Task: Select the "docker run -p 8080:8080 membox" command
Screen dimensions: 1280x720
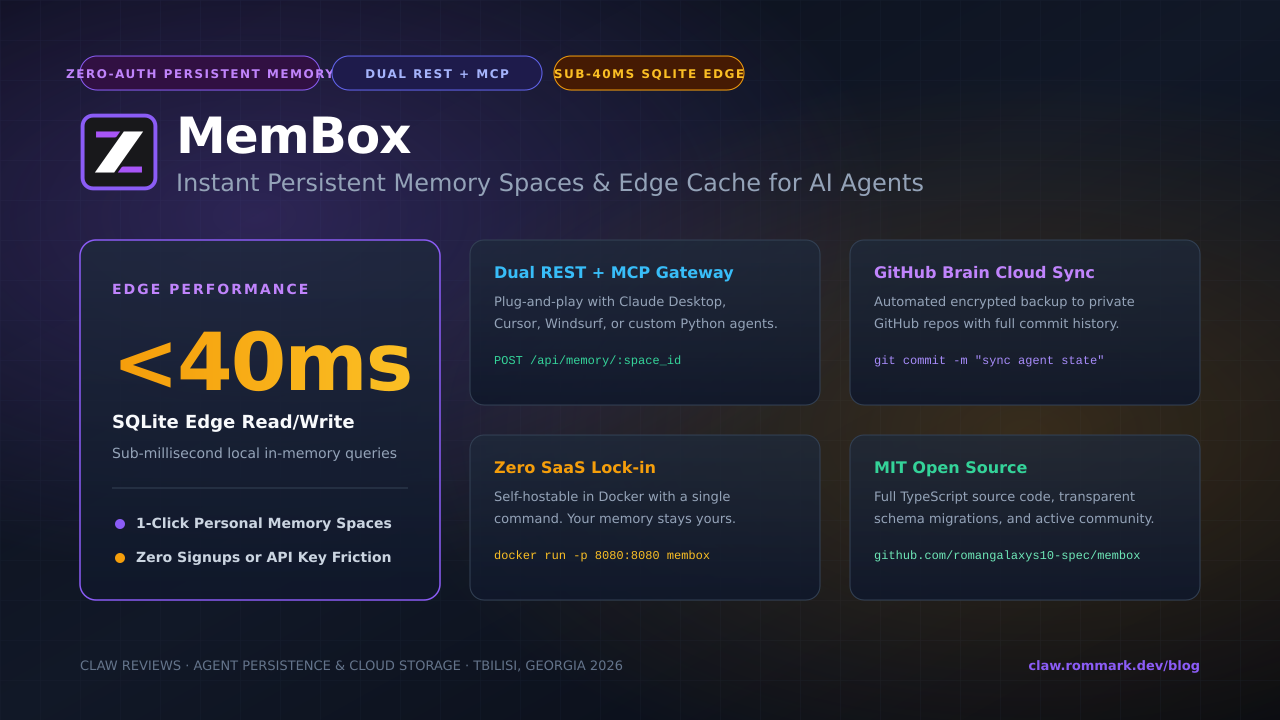Action: click(602, 555)
